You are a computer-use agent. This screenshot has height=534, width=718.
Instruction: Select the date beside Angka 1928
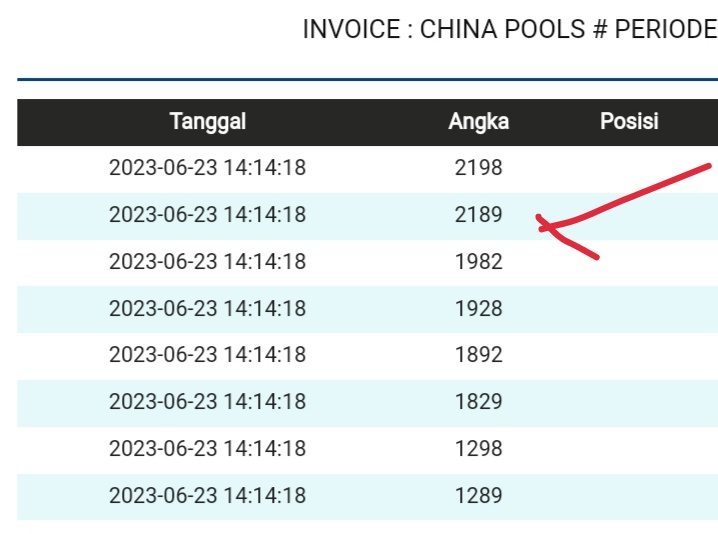pyautogui.click(x=207, y=309)
